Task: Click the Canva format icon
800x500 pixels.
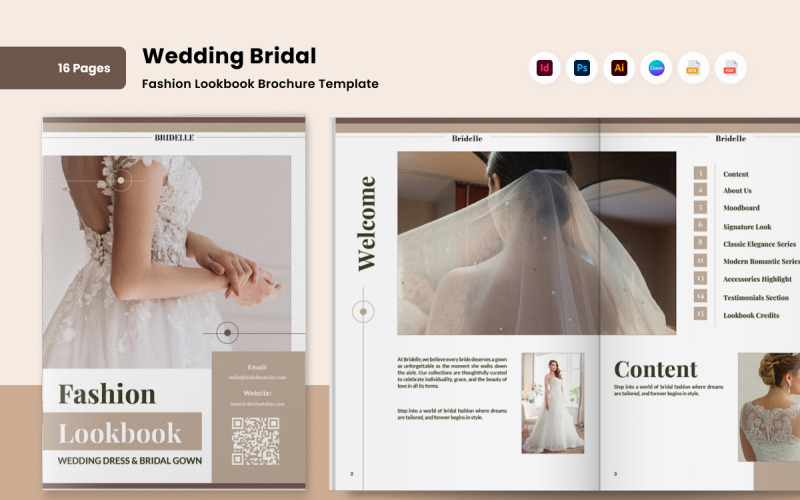Action: tap(656, 68)
